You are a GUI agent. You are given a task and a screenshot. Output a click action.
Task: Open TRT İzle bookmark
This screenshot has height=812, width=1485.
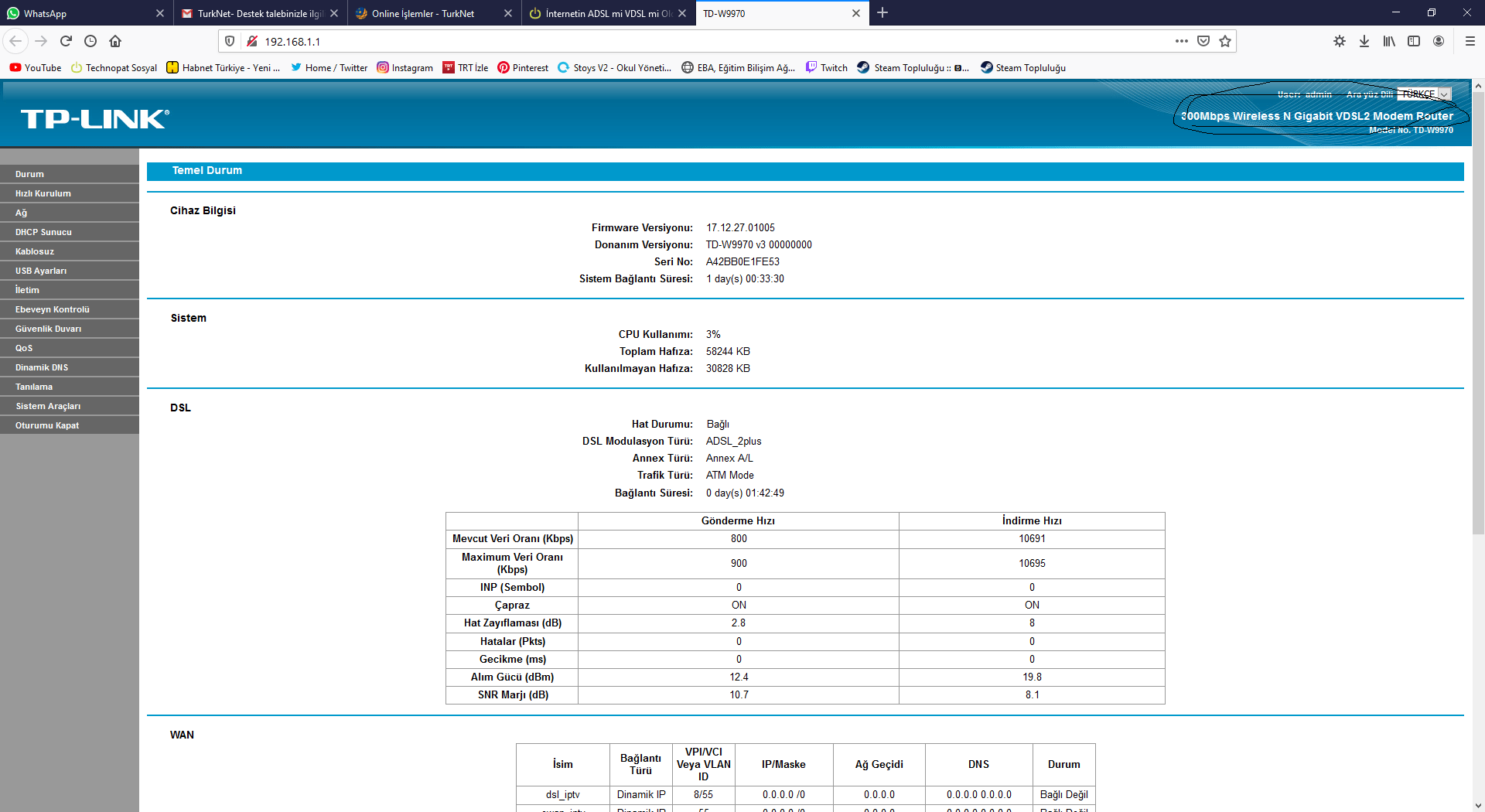point(466,67)
